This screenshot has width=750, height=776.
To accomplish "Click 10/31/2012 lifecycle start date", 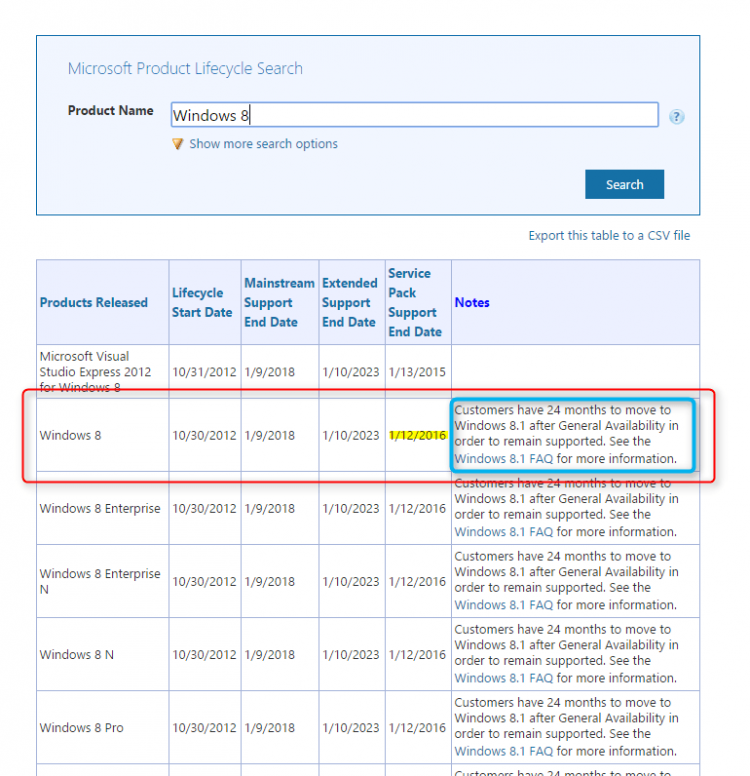I will [x=204, y=372].
